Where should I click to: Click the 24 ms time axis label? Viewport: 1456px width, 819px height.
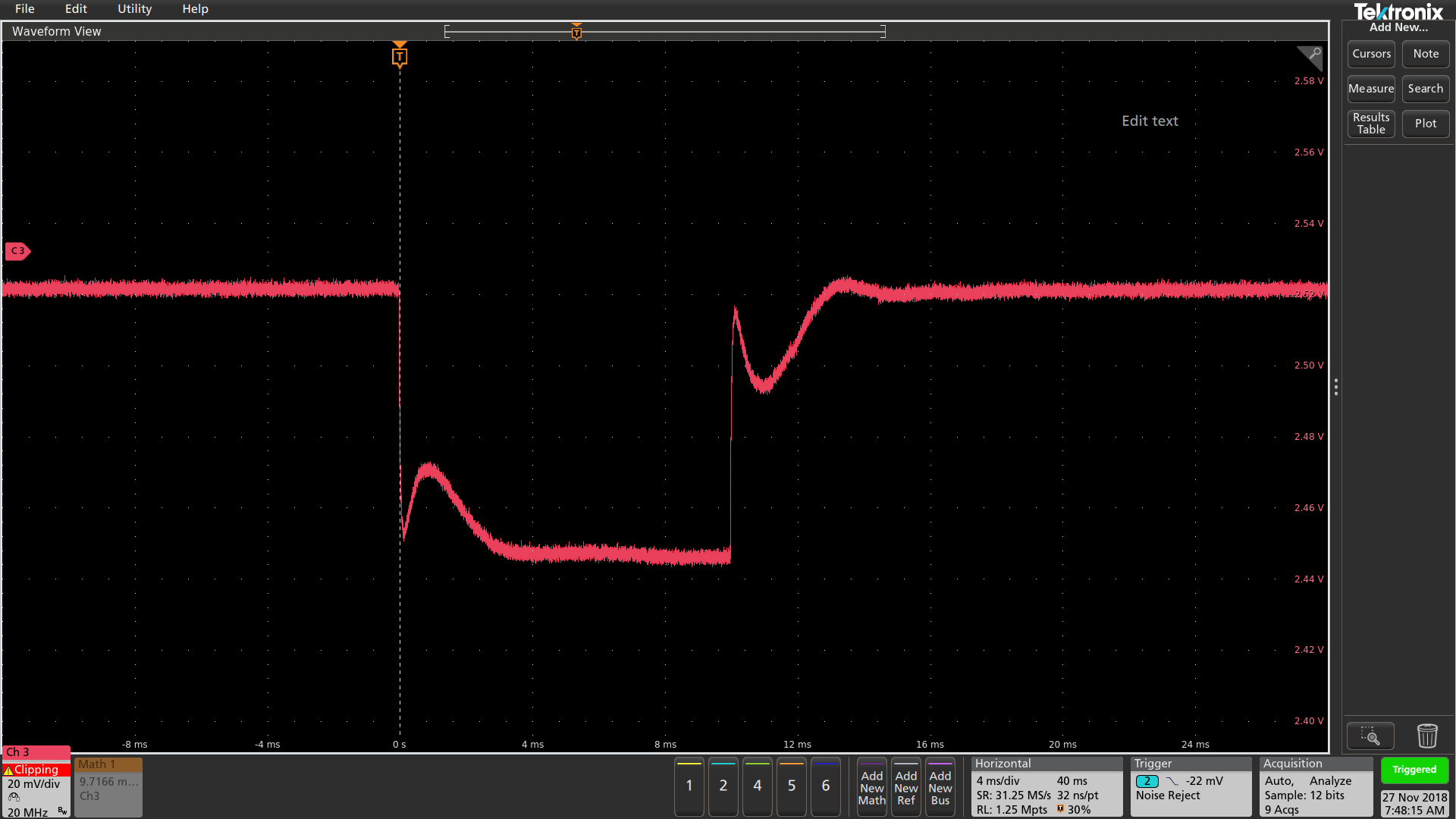1195,745
